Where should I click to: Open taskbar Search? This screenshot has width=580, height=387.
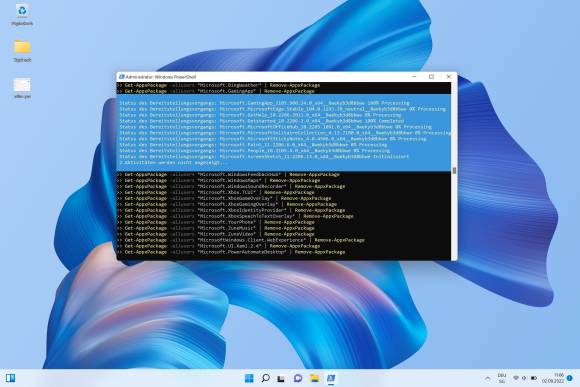coord(265,378)
